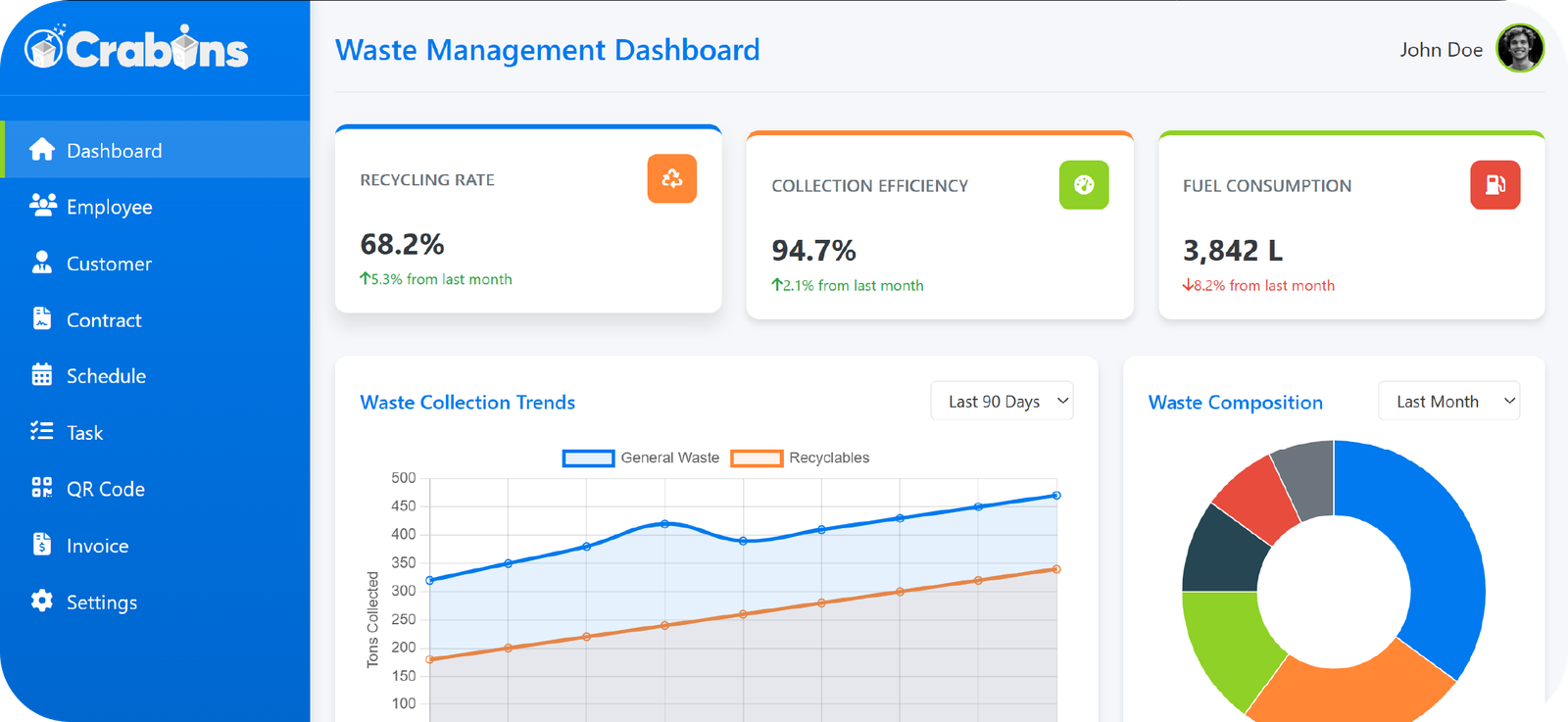Click John Doe's profile avatar photo
The height and width of the screenshot is (722, 1568).
[x=1519, y=49]
